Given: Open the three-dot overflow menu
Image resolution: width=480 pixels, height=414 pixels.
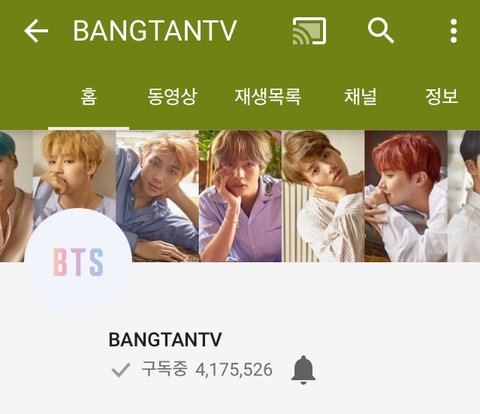Looking at the screenshot, I should tap(453, 31).
